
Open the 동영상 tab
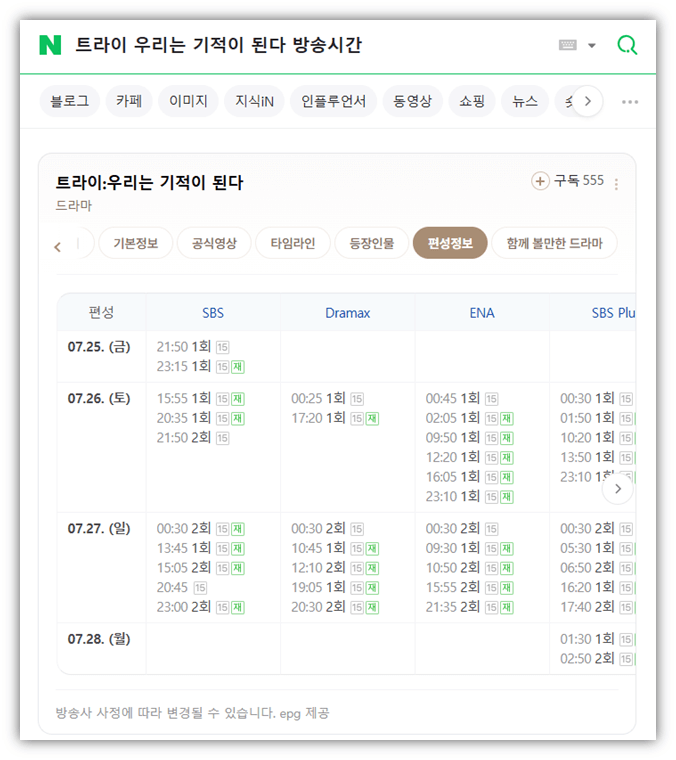click(412, 101)
